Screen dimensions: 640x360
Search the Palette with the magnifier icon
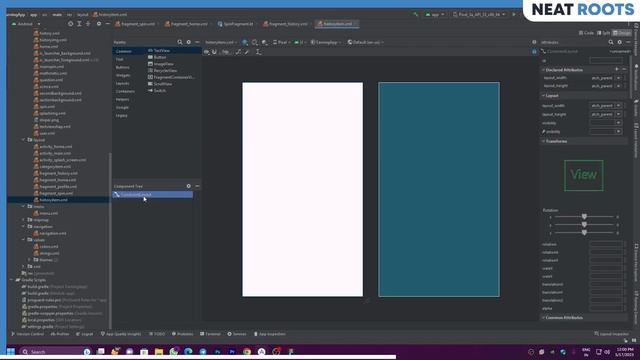[x=180, y=42]
